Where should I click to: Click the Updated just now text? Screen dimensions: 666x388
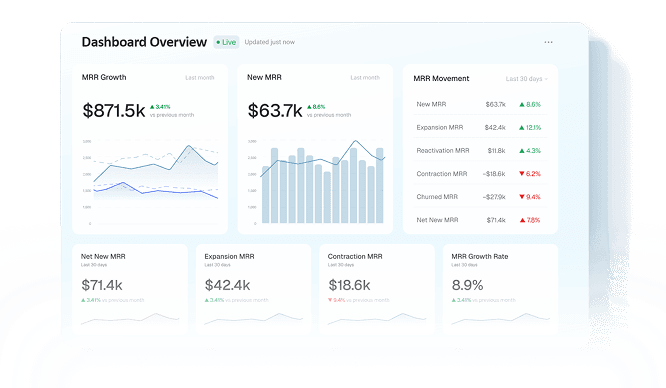[270, 42]
